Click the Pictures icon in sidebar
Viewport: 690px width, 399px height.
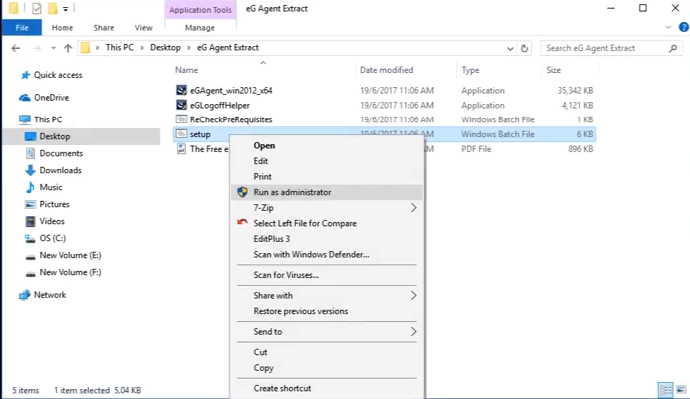[30, 204]
